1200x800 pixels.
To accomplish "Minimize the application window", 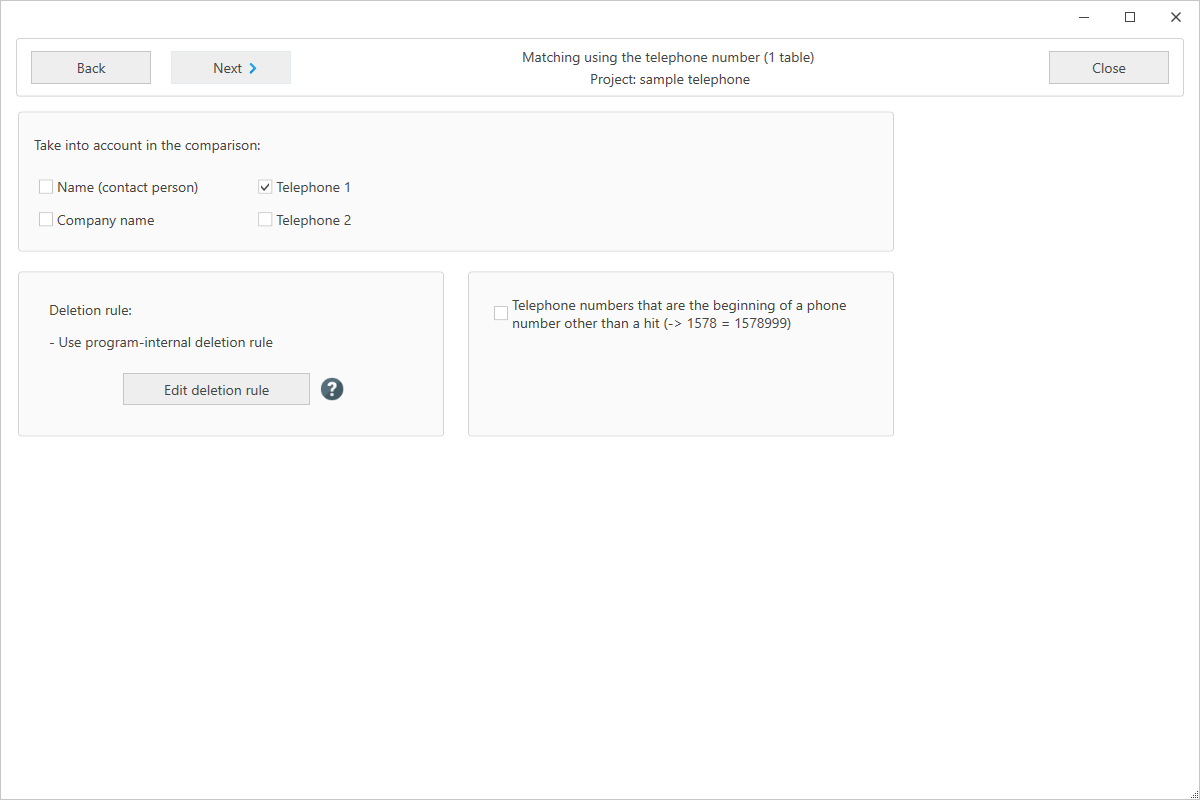I will tap(1084, 17).
